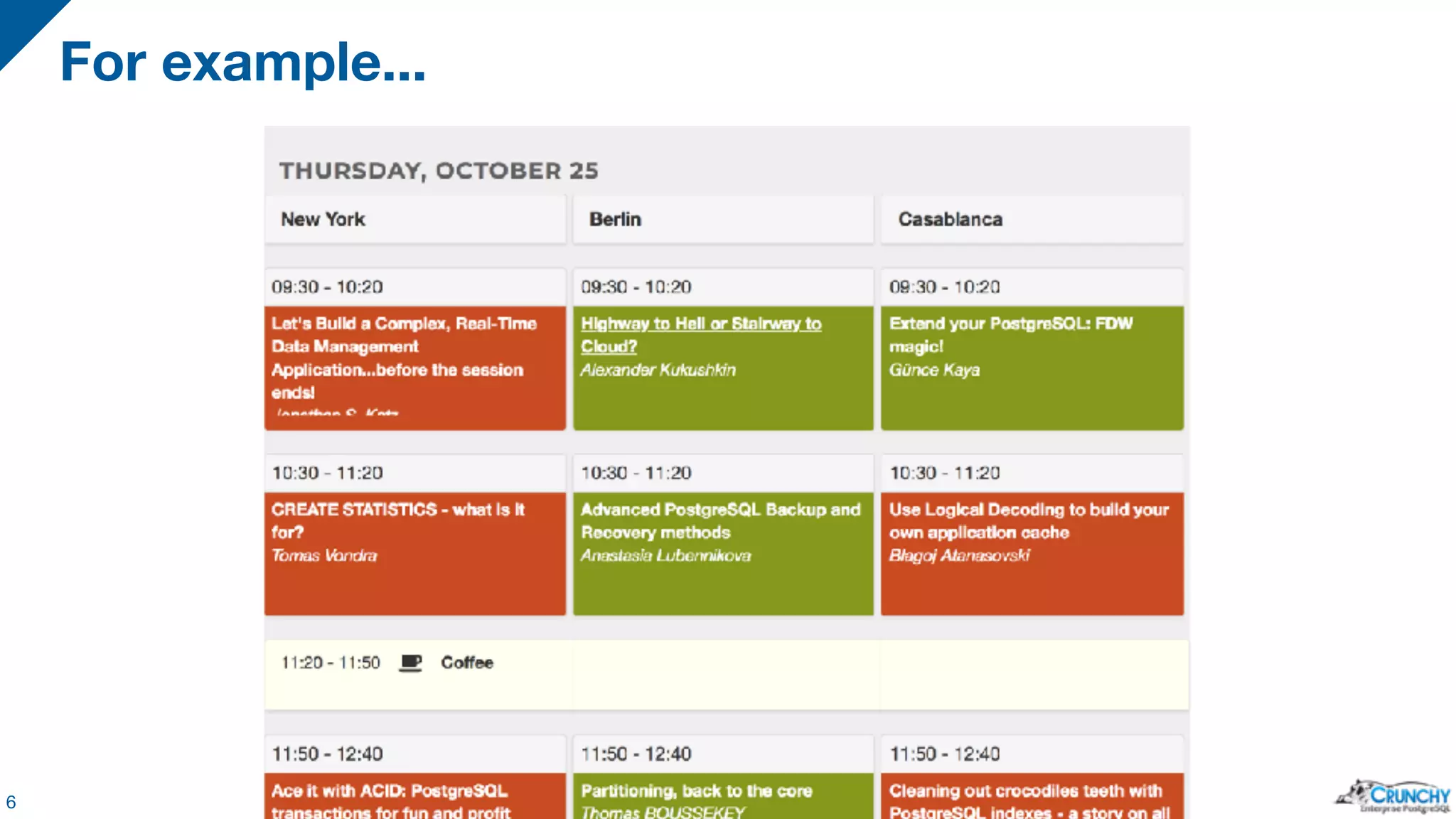Viewport: 1456px width, 819px height.
Task: Click speaker name Gunce Kaya
Action: [x=934, y=370]
